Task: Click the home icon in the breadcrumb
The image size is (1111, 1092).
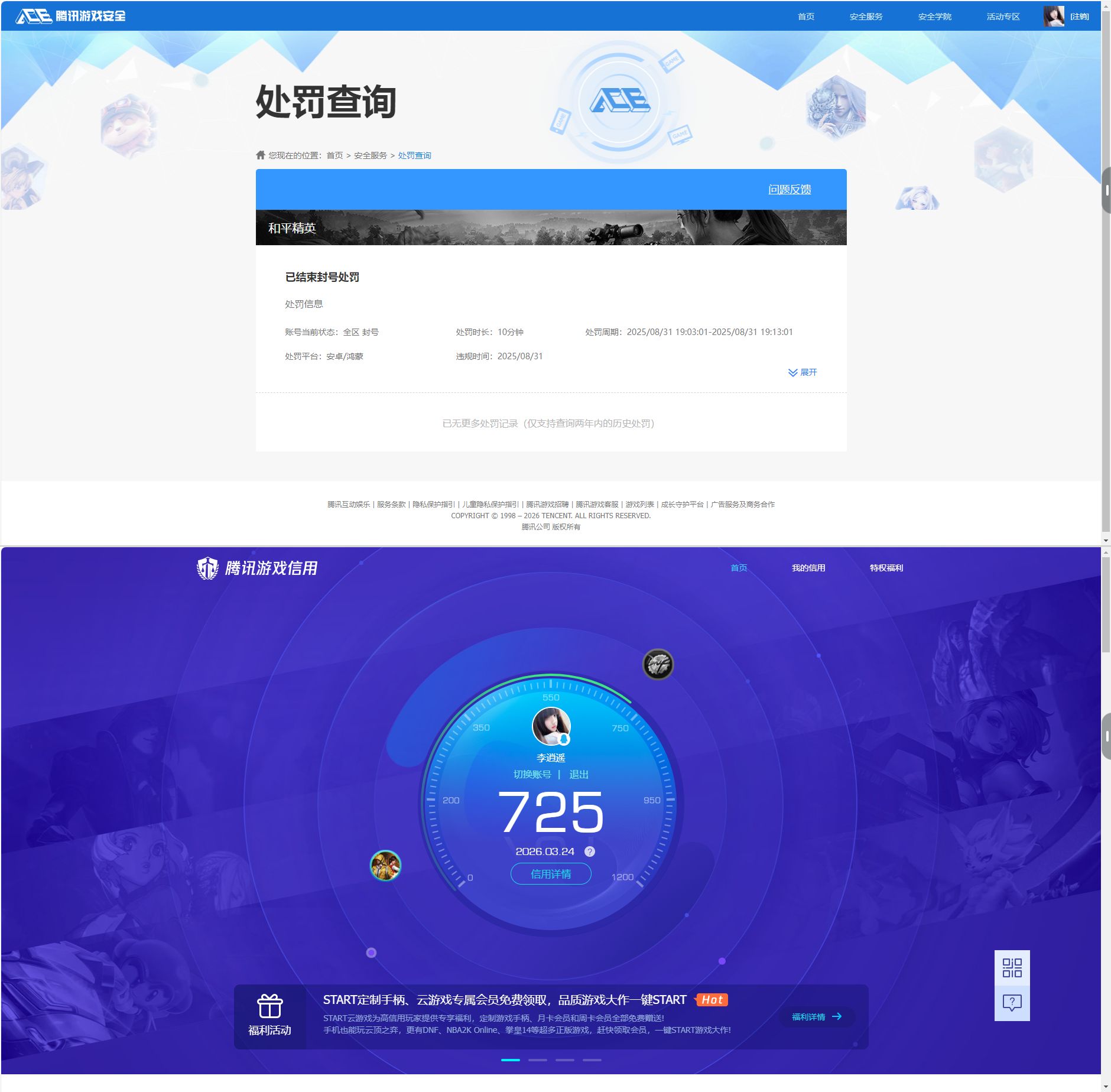Action: point(260,155)
